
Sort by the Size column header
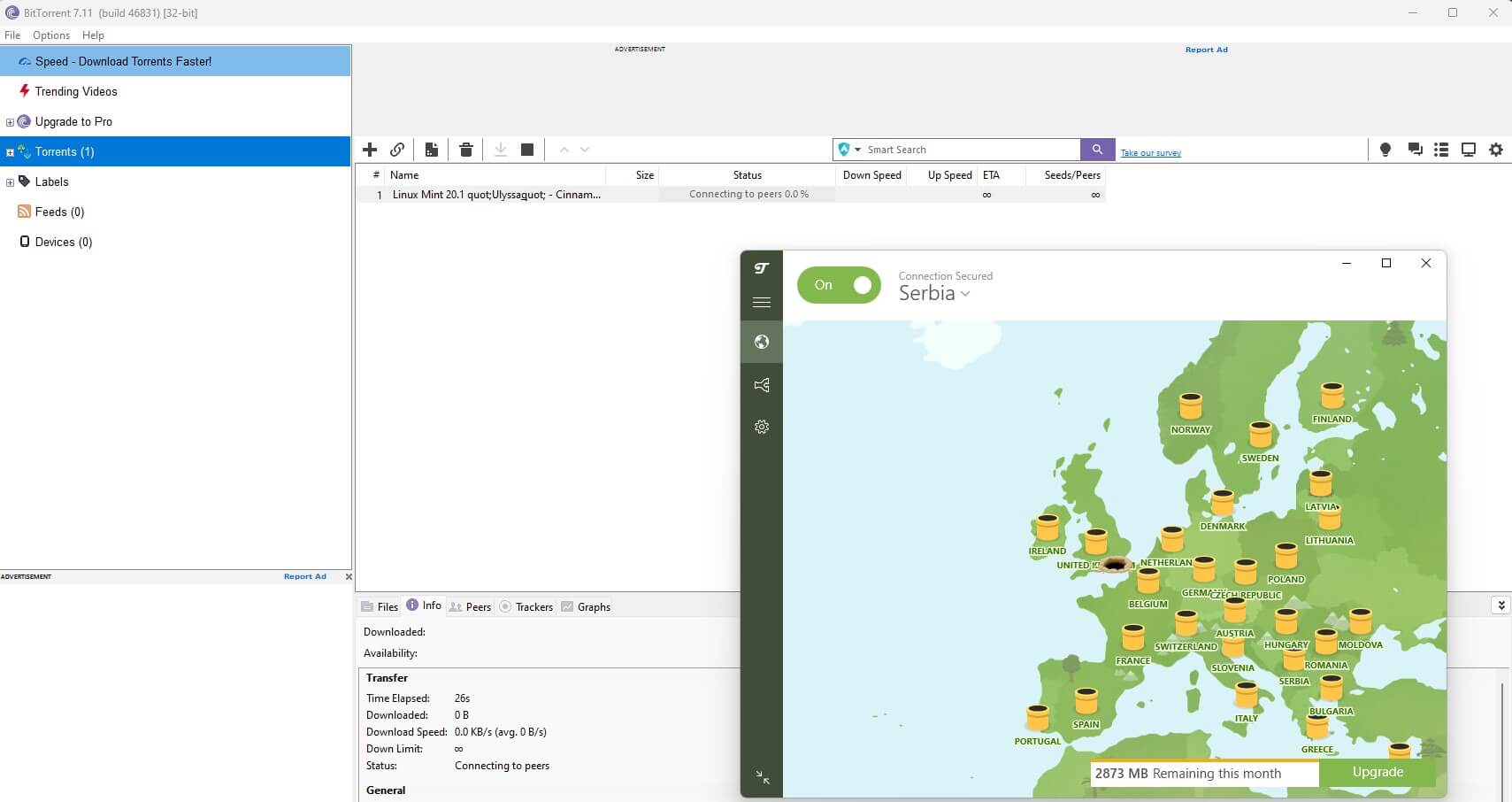pos(632,175)
